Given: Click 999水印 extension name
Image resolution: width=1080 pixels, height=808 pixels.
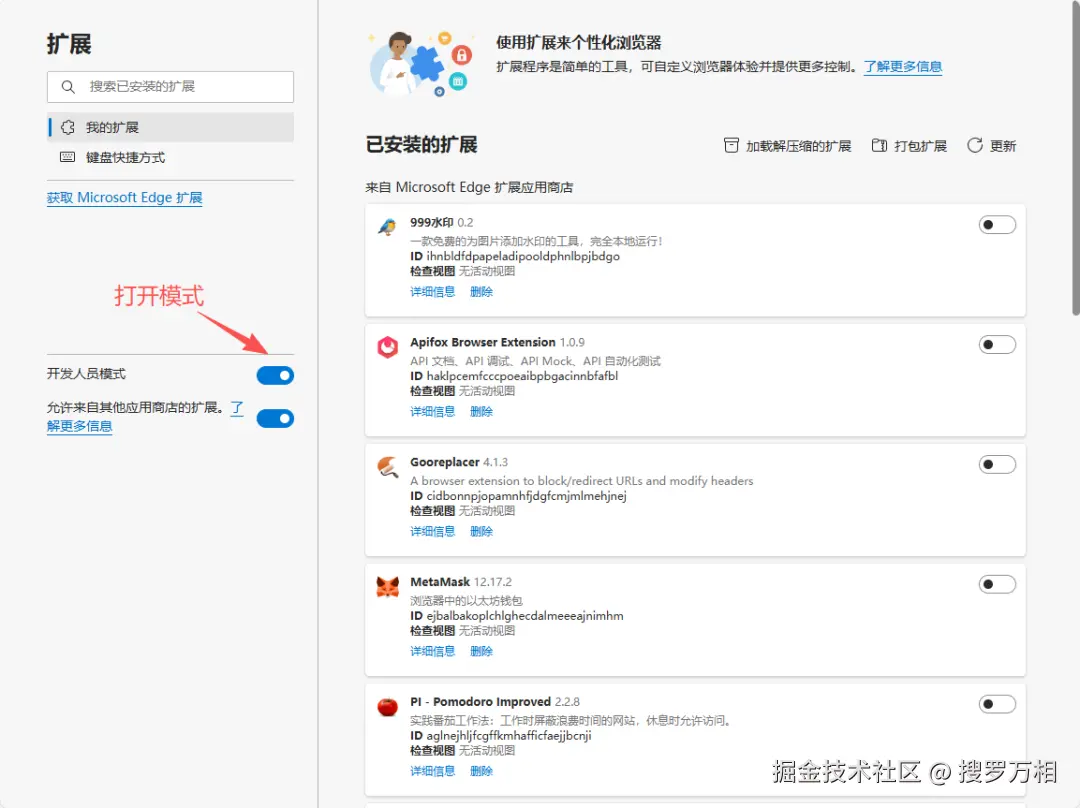Looking at the screenshot, I should tap(432, 222).
